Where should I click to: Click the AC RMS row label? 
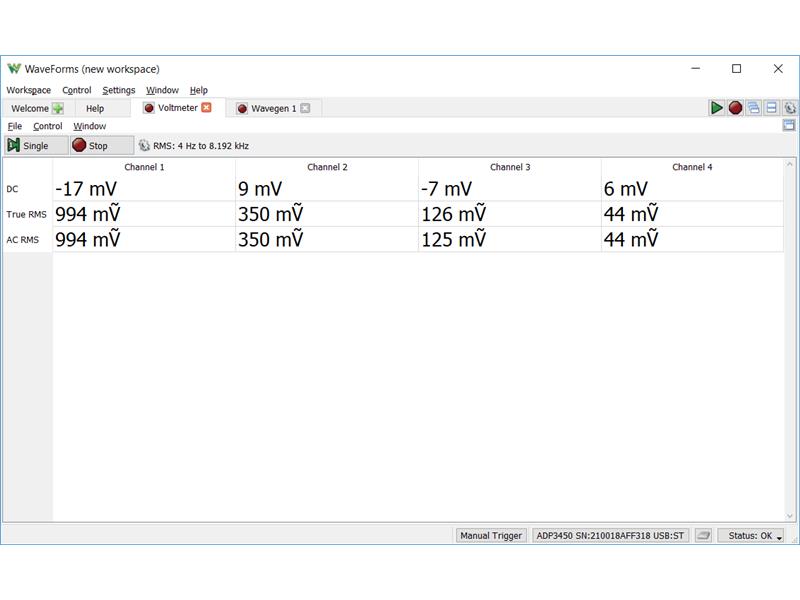(22, 239)
